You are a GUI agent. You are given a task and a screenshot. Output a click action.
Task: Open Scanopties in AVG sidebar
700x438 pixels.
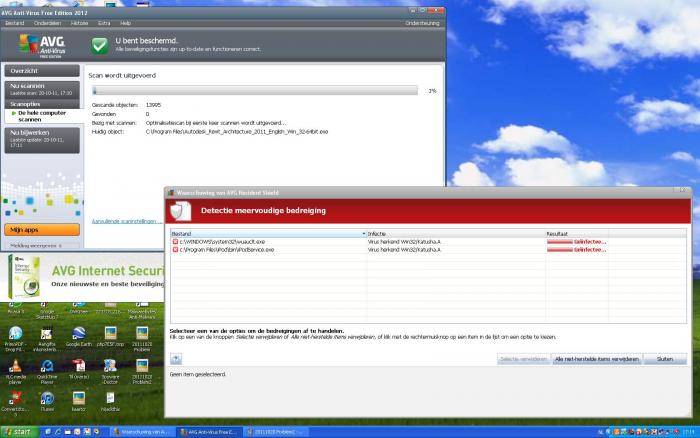click(42, 104)
